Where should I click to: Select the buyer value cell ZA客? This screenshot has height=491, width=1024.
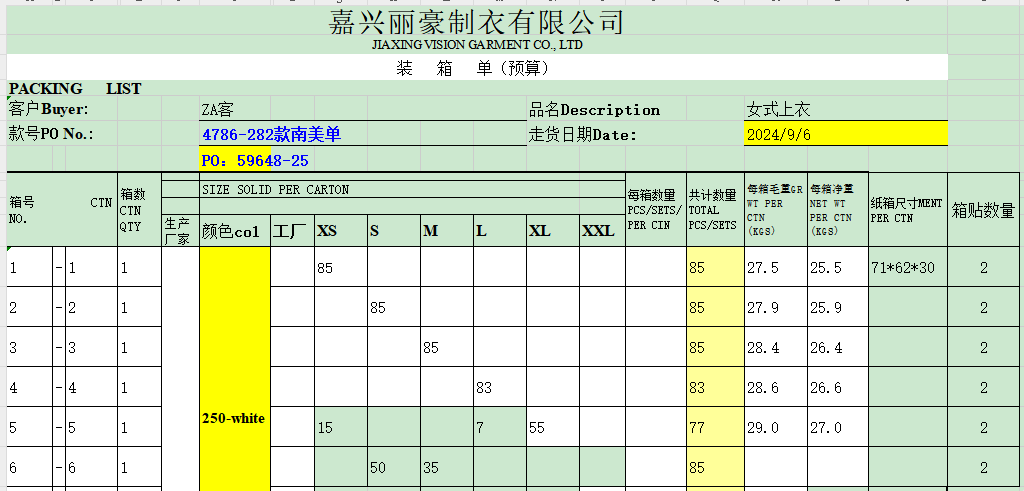[218, 110]
